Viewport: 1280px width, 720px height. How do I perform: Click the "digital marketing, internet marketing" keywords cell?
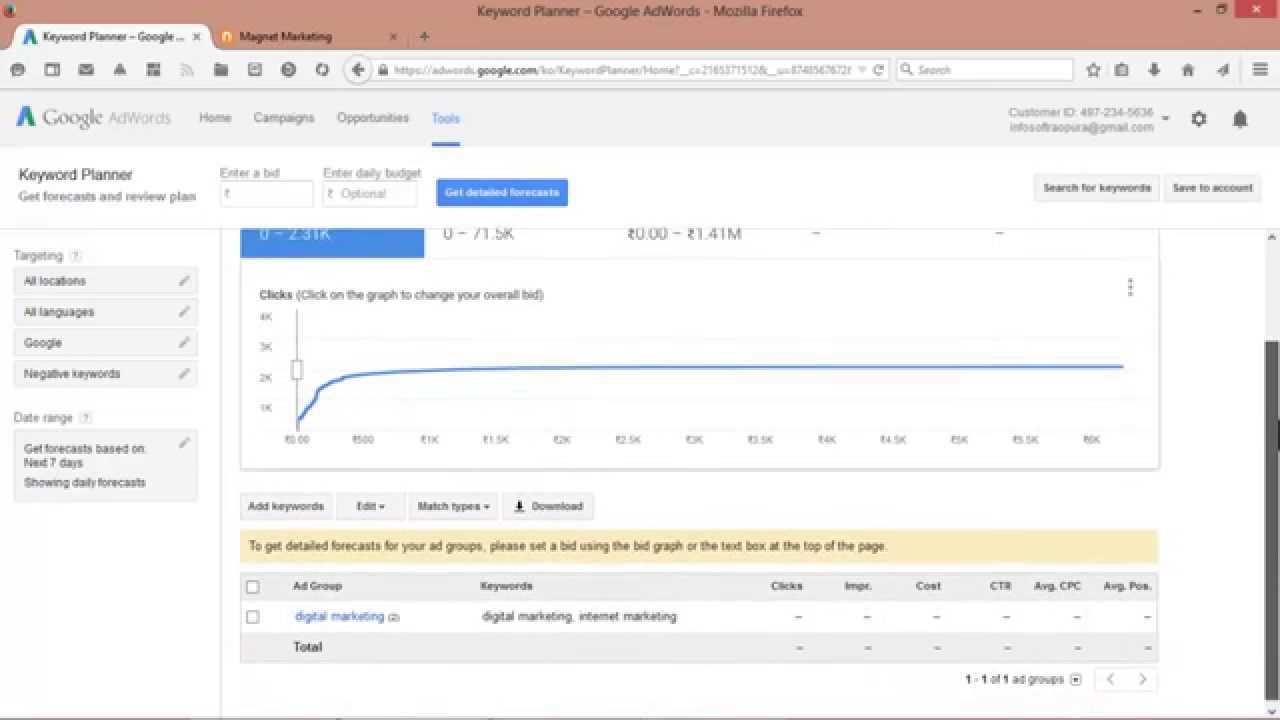579,617
